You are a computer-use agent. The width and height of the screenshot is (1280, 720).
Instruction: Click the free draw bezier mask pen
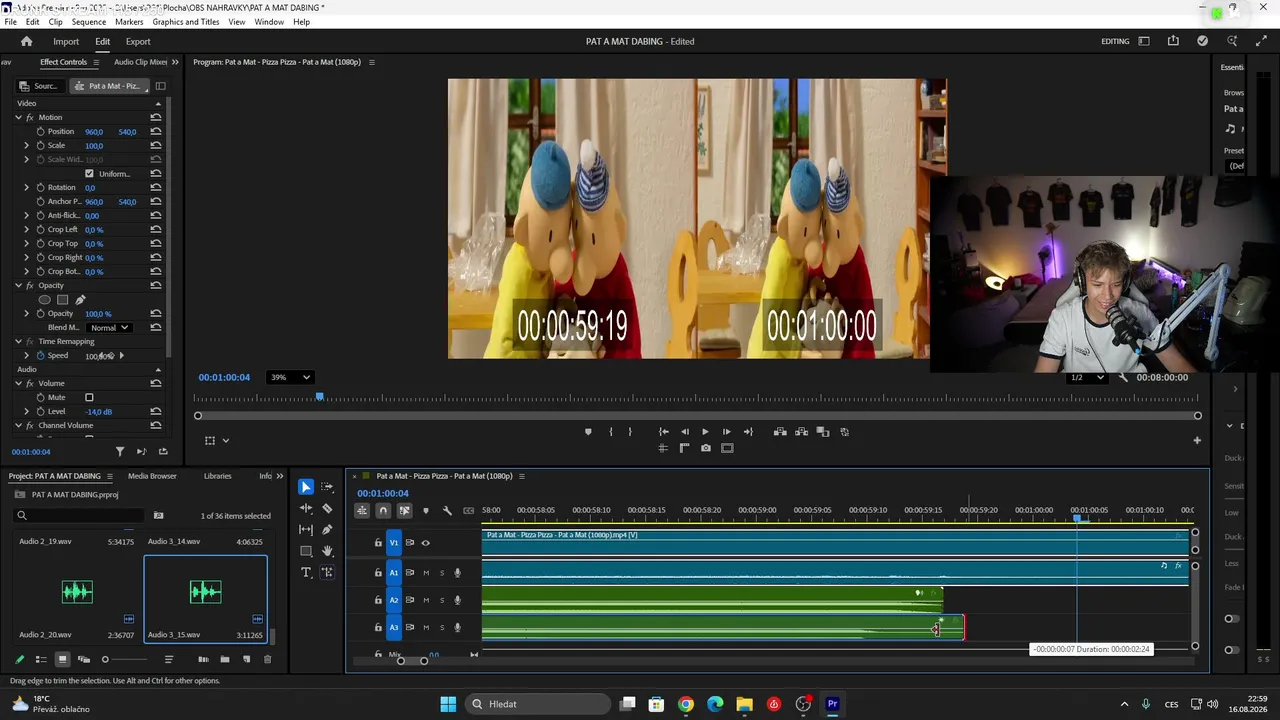click(x=80, y=299)
